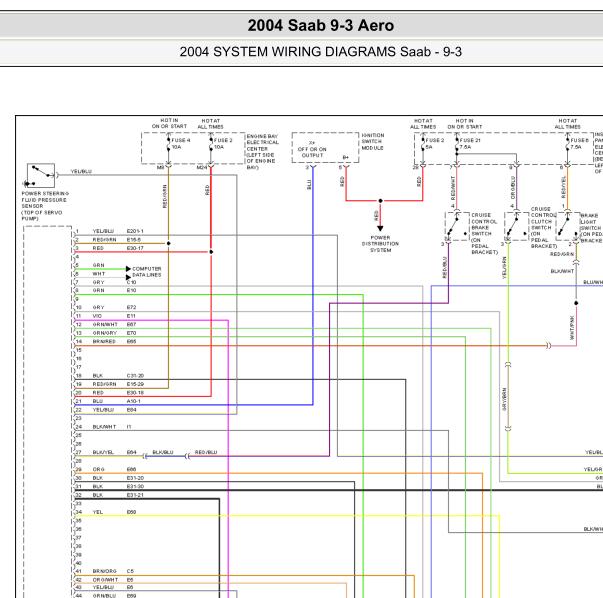Click the cruise control brake switch symbol

457,227
